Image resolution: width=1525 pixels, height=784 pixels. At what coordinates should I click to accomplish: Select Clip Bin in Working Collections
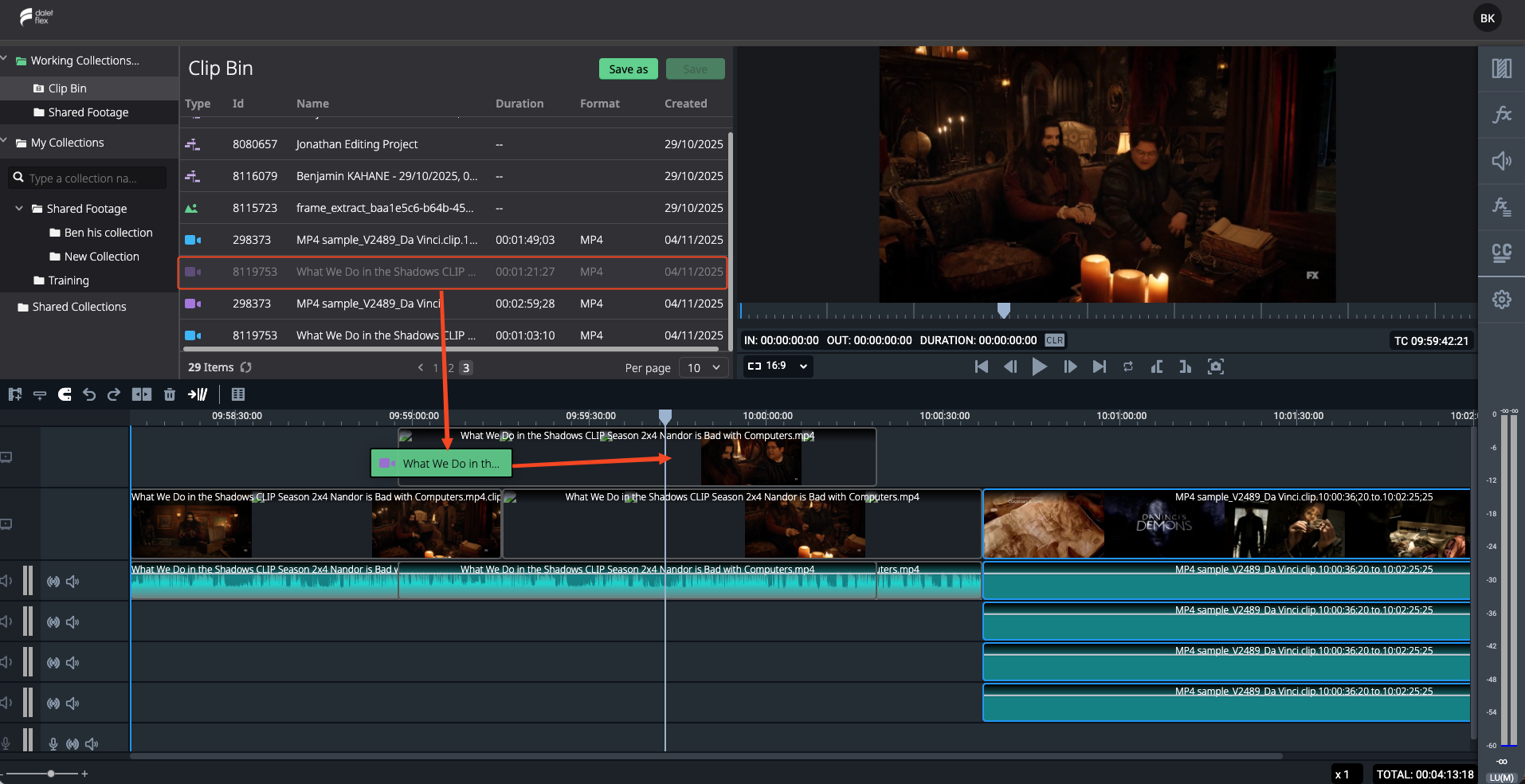(67, 88)
